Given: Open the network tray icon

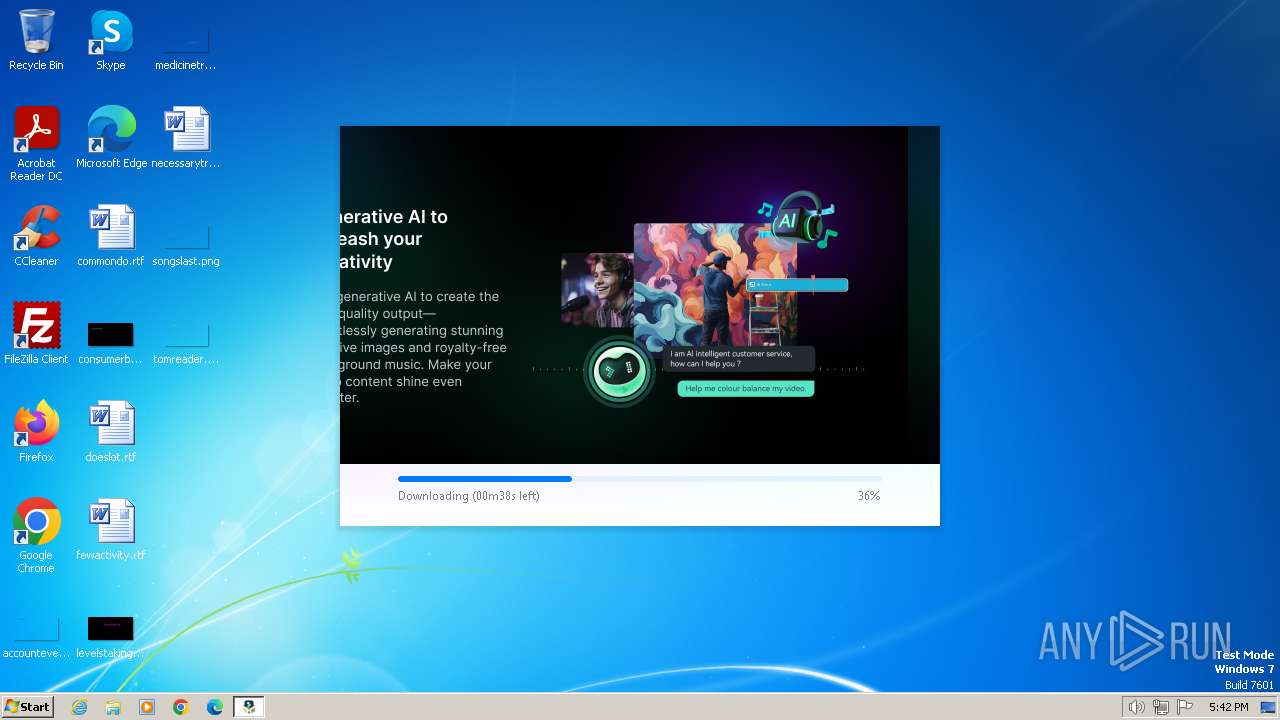Looking at the screenshot, I should coord(1161,707).
